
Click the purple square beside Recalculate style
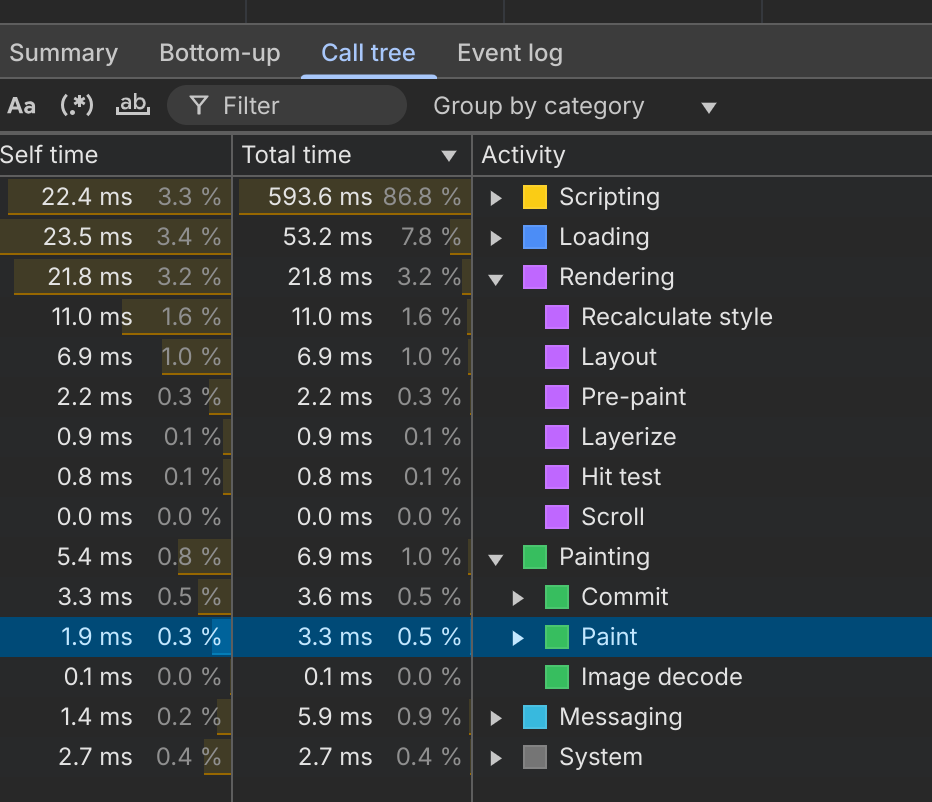tap(557, 316)
